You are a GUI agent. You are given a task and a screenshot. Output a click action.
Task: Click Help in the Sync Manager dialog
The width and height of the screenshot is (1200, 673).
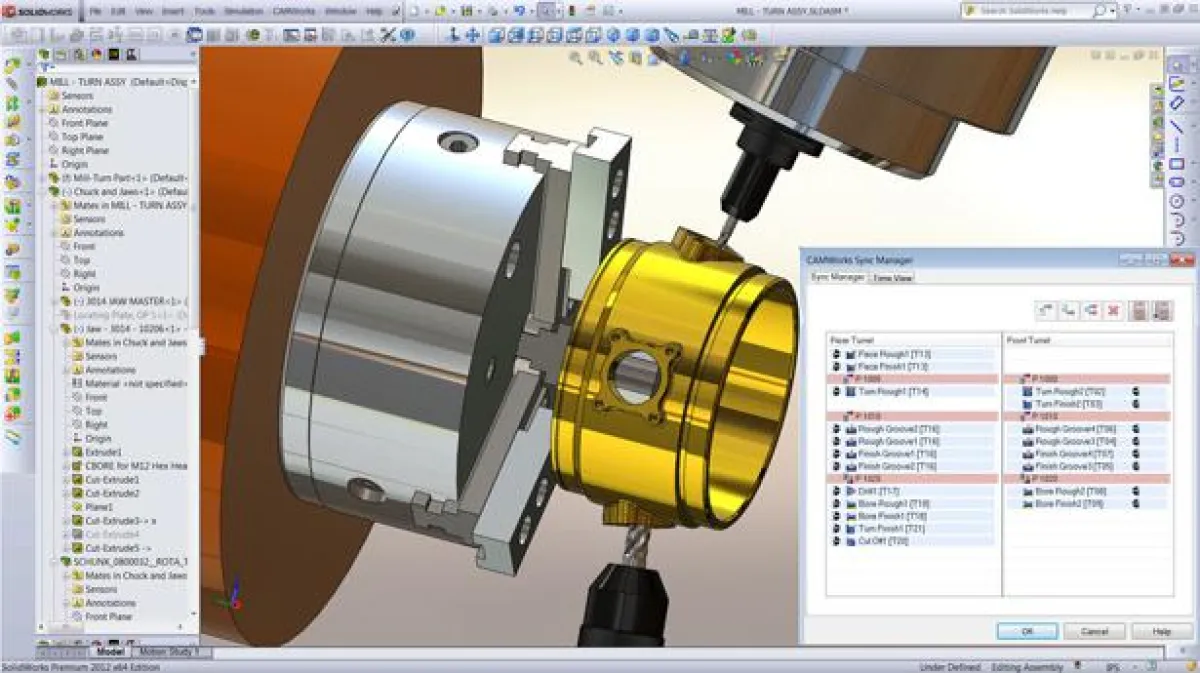tap(1163, 631)
